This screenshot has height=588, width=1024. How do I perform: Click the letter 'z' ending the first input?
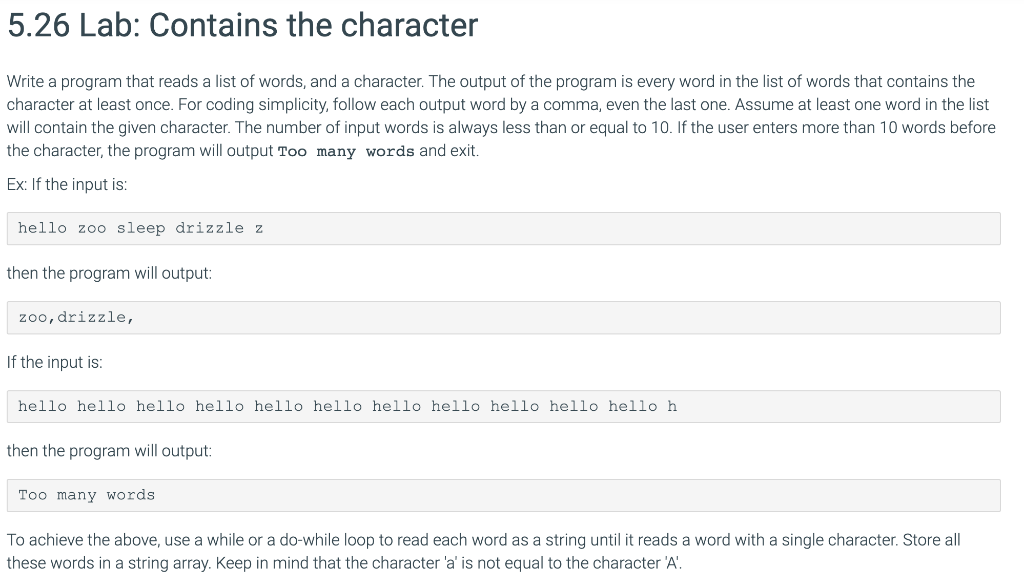point(259,229)
